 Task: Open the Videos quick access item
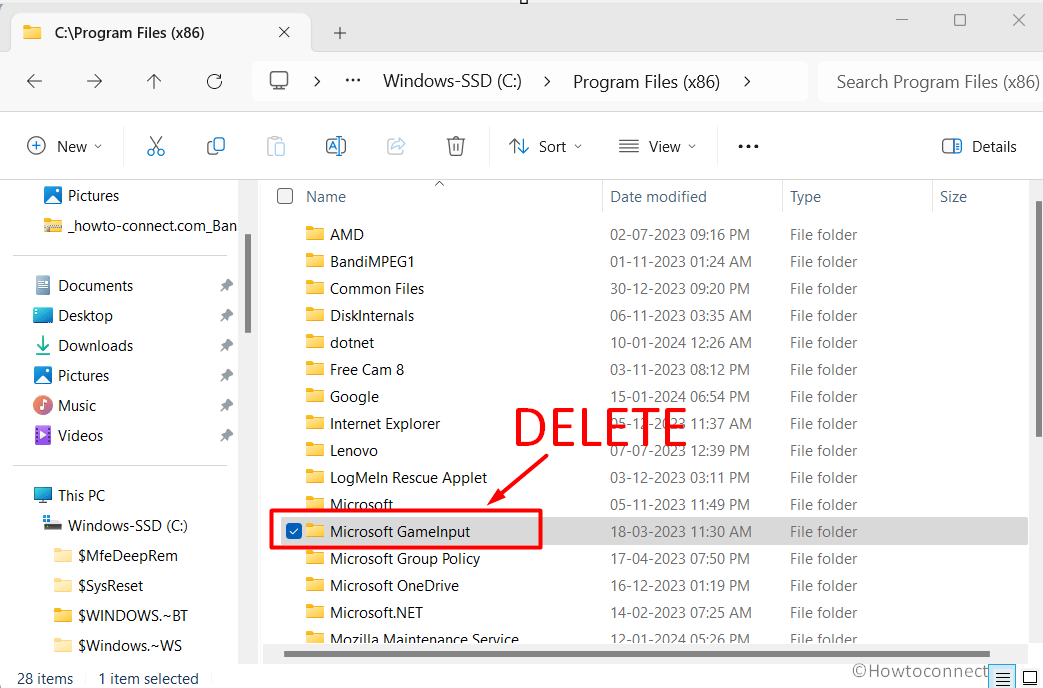pyautogui.click(x=80, y=436)
